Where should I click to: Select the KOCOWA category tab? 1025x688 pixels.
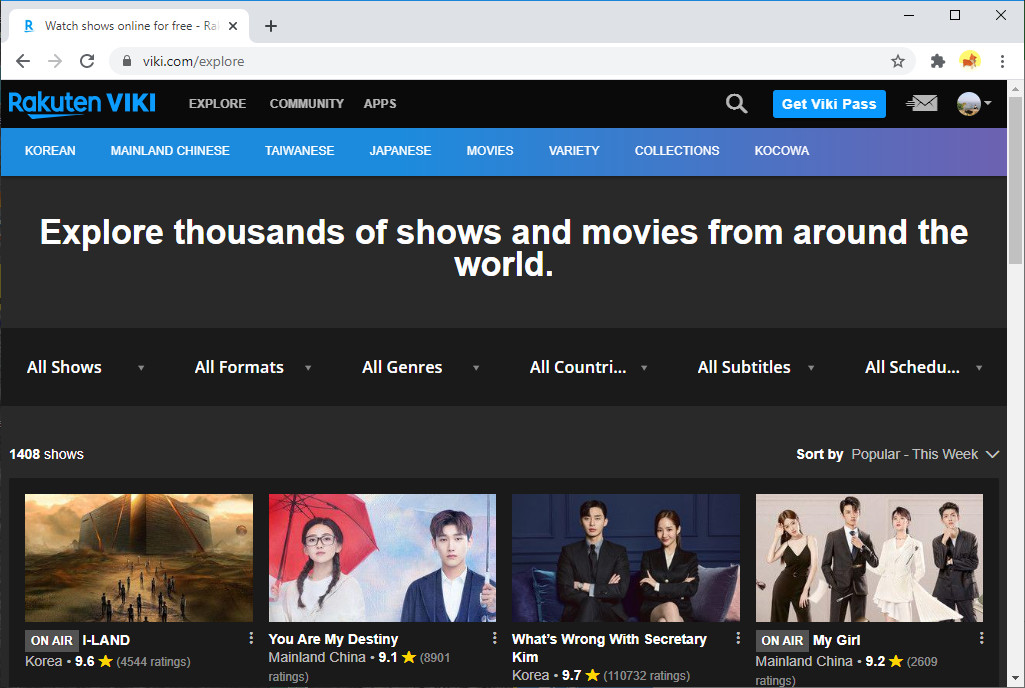coord(782,151)
